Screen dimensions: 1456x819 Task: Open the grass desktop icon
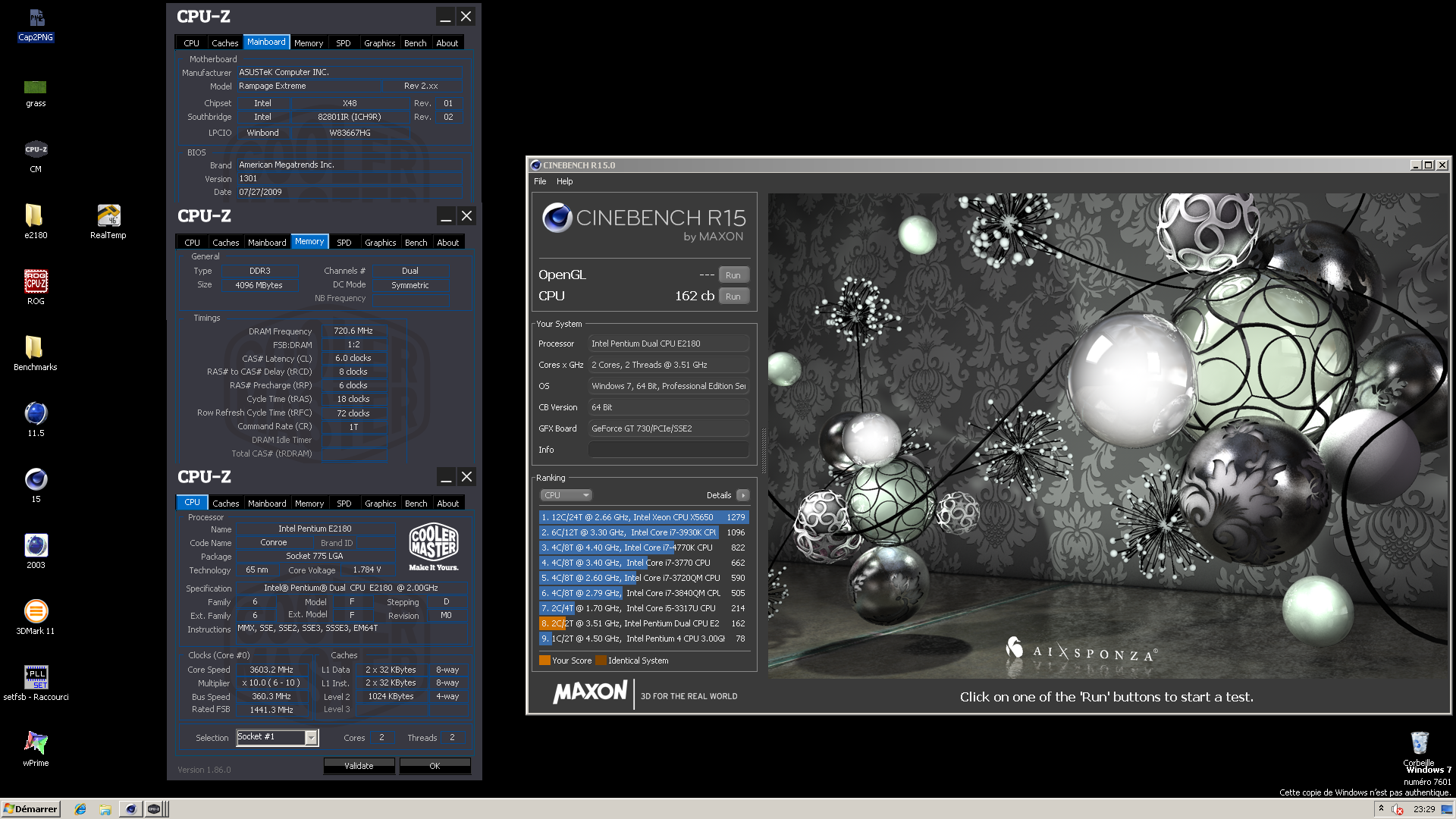coord(36,93)
